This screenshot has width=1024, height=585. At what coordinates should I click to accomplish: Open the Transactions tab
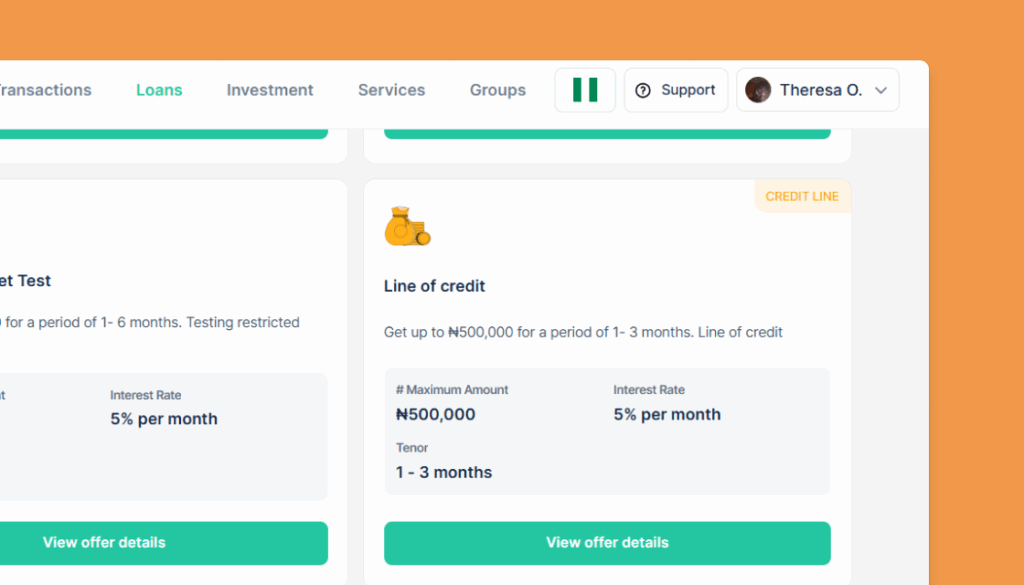click(x=44, y=90)
